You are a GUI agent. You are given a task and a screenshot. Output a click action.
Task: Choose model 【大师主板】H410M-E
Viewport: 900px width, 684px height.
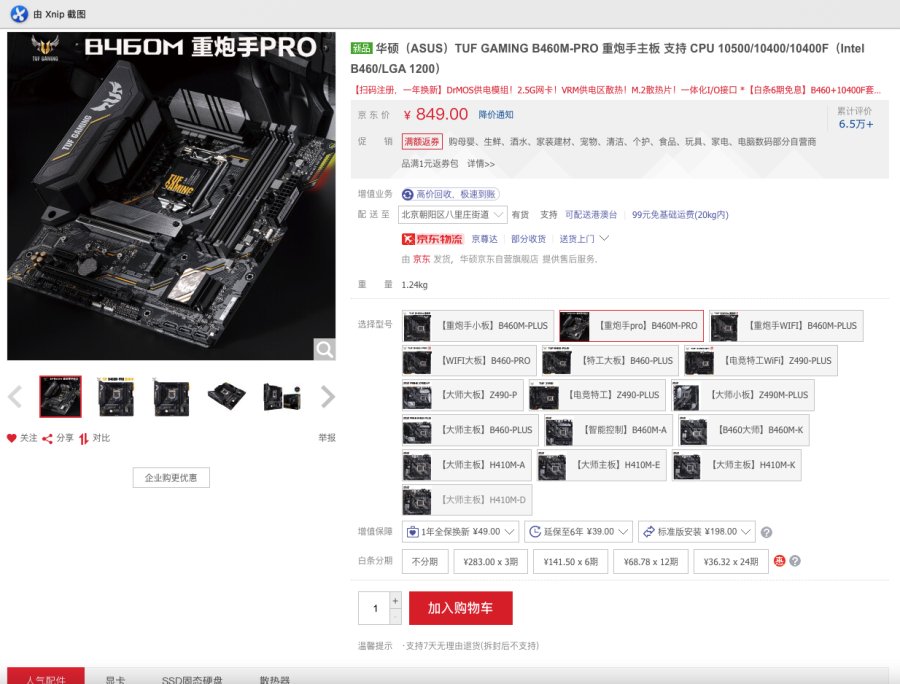click(602, 465)
